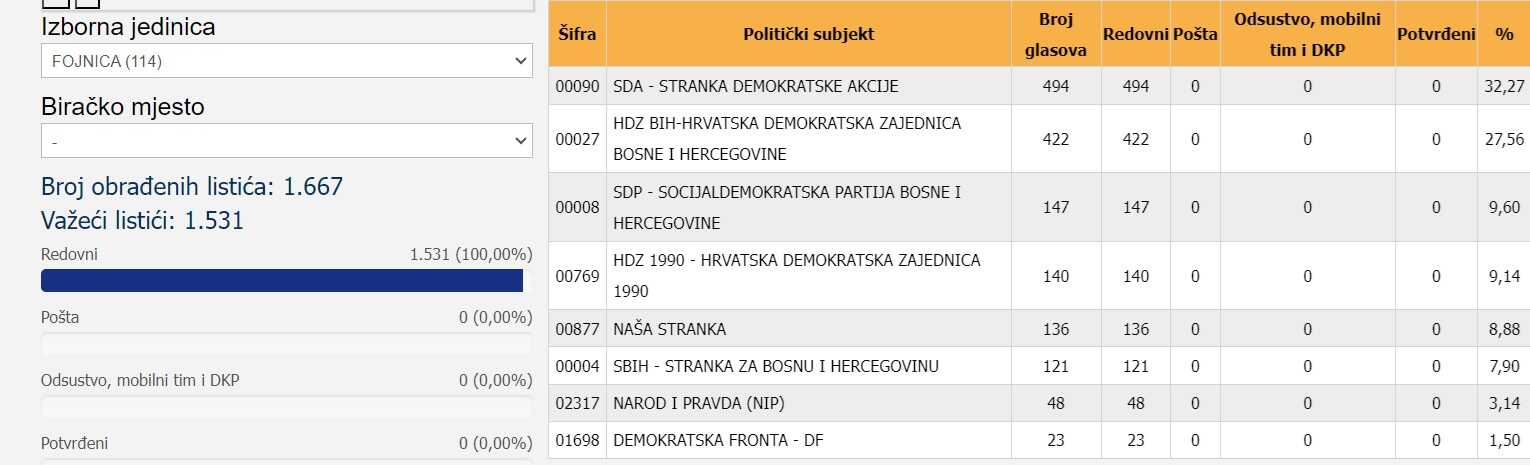
Task: Click the Redovni column header
Action: 1135,34
